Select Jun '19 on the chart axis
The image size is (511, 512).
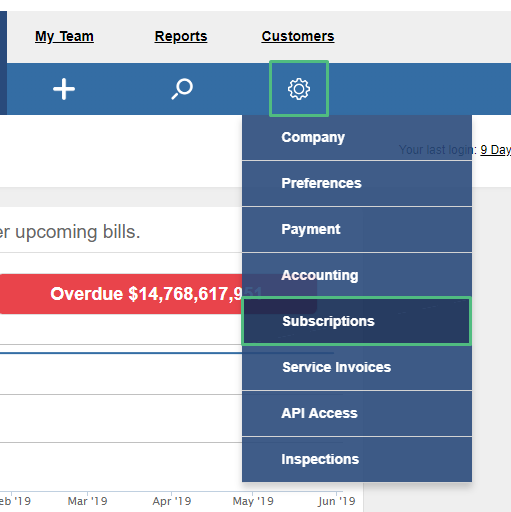pos(337,501)
